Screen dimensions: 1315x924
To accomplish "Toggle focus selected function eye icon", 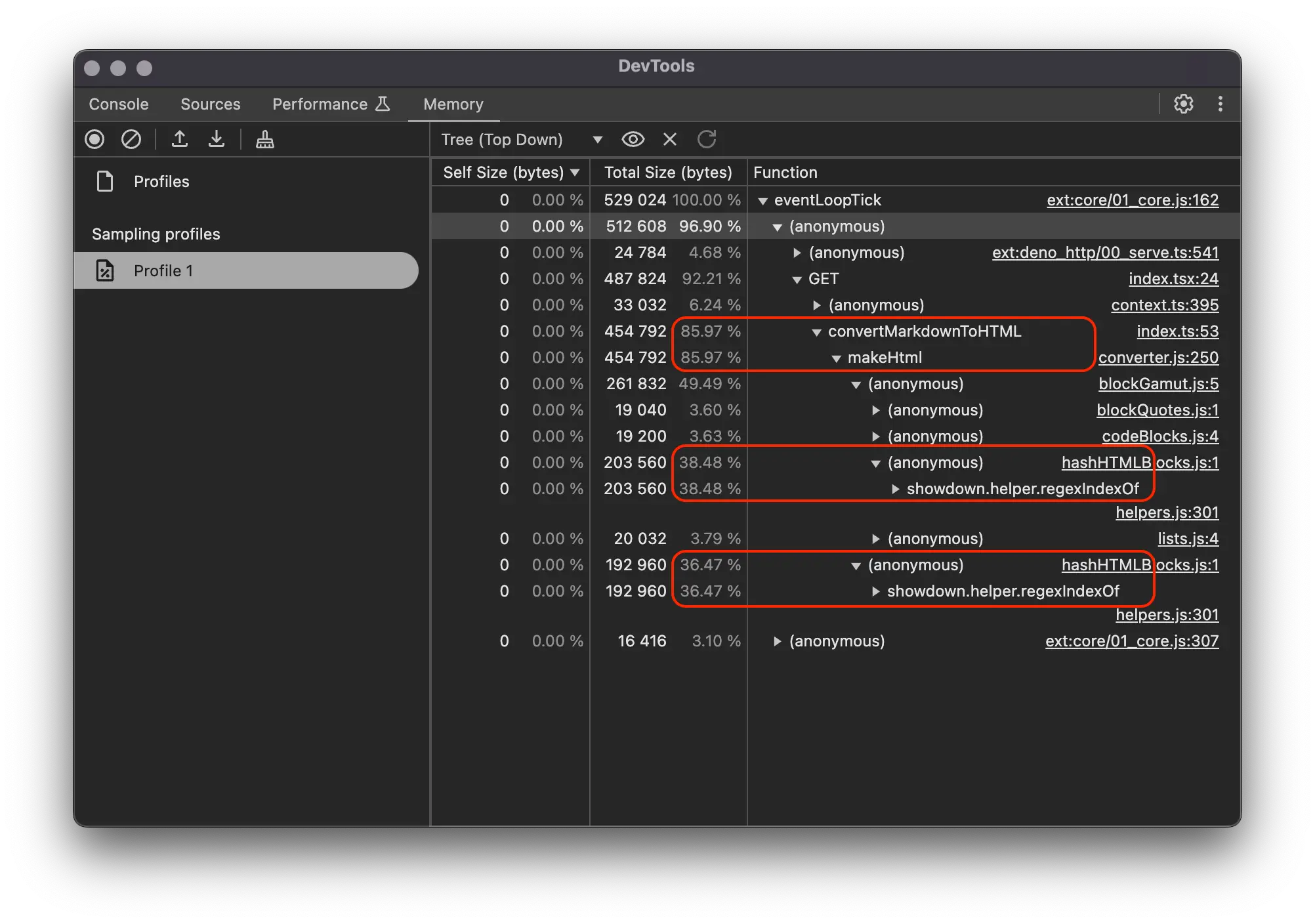I will click(633, 139).
